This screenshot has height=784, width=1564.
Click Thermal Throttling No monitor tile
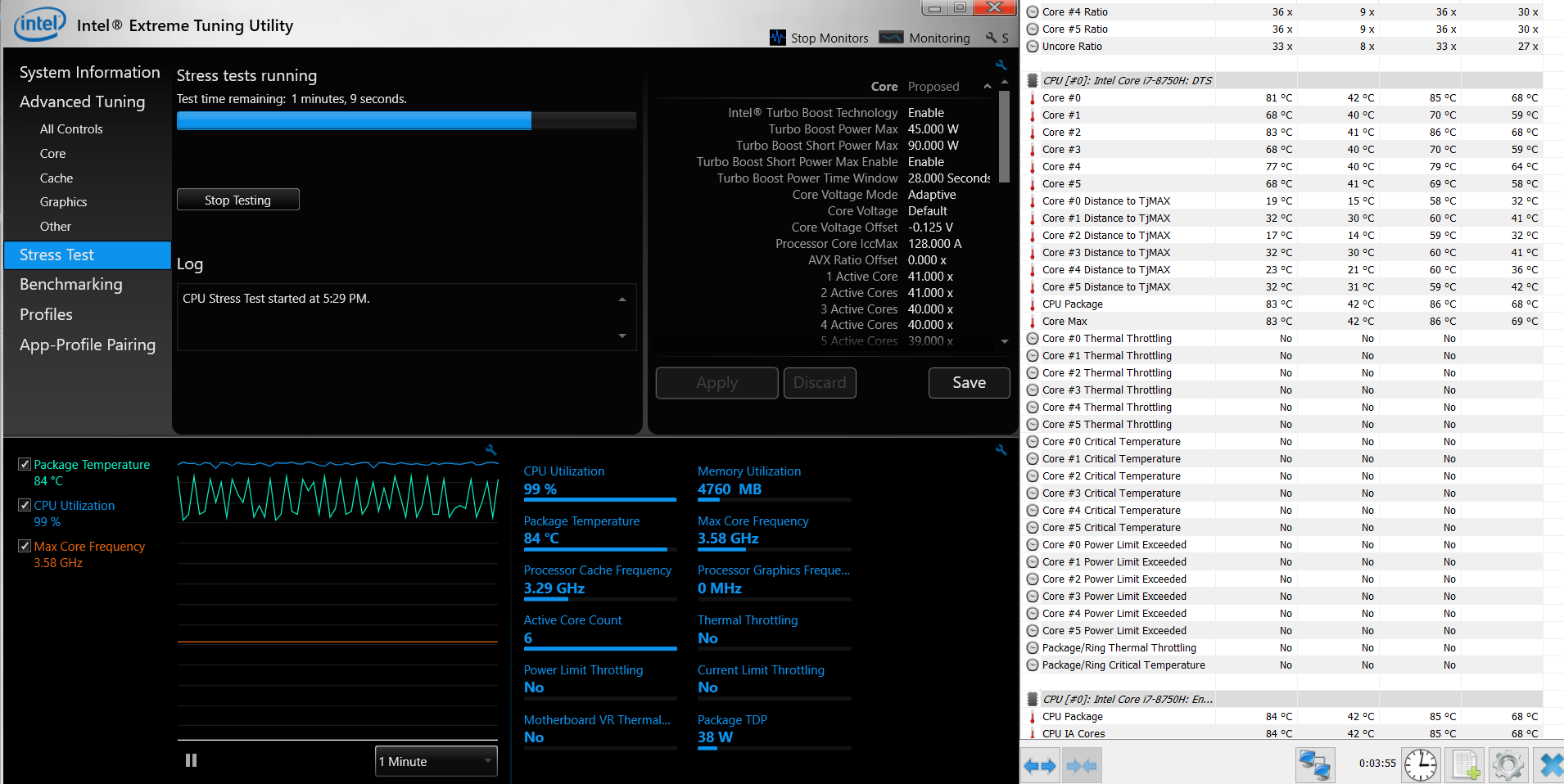(x=774, y=631)
